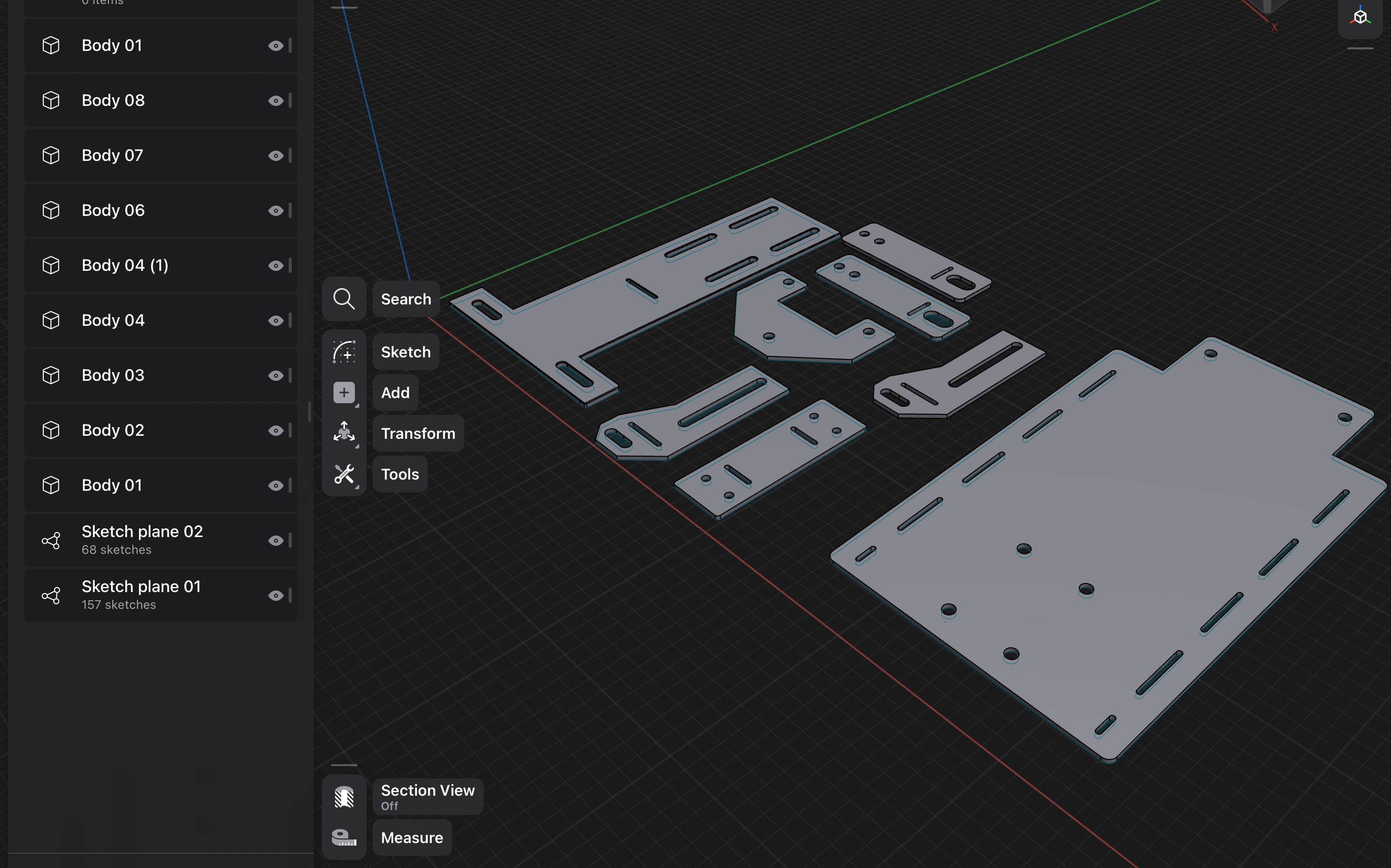Hide Body 08 with its eye icon

tap(275, 100)
